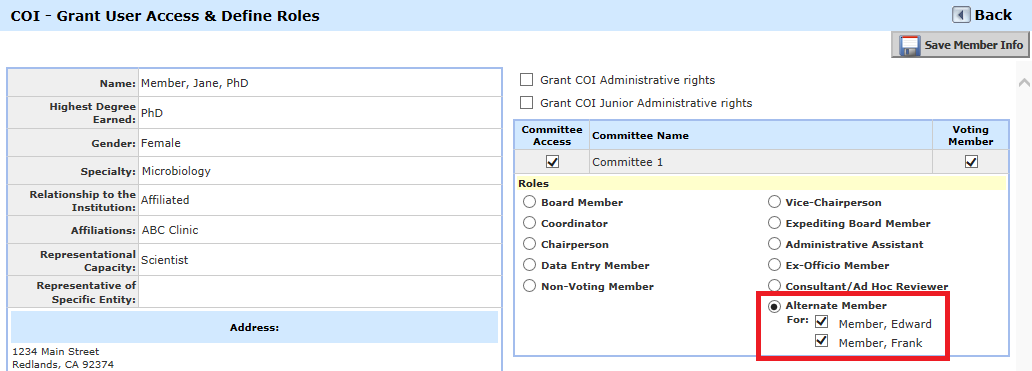Select the Administrative Assistant role
The width and height of the screenshot is (1032, 371).
[774, 244]
